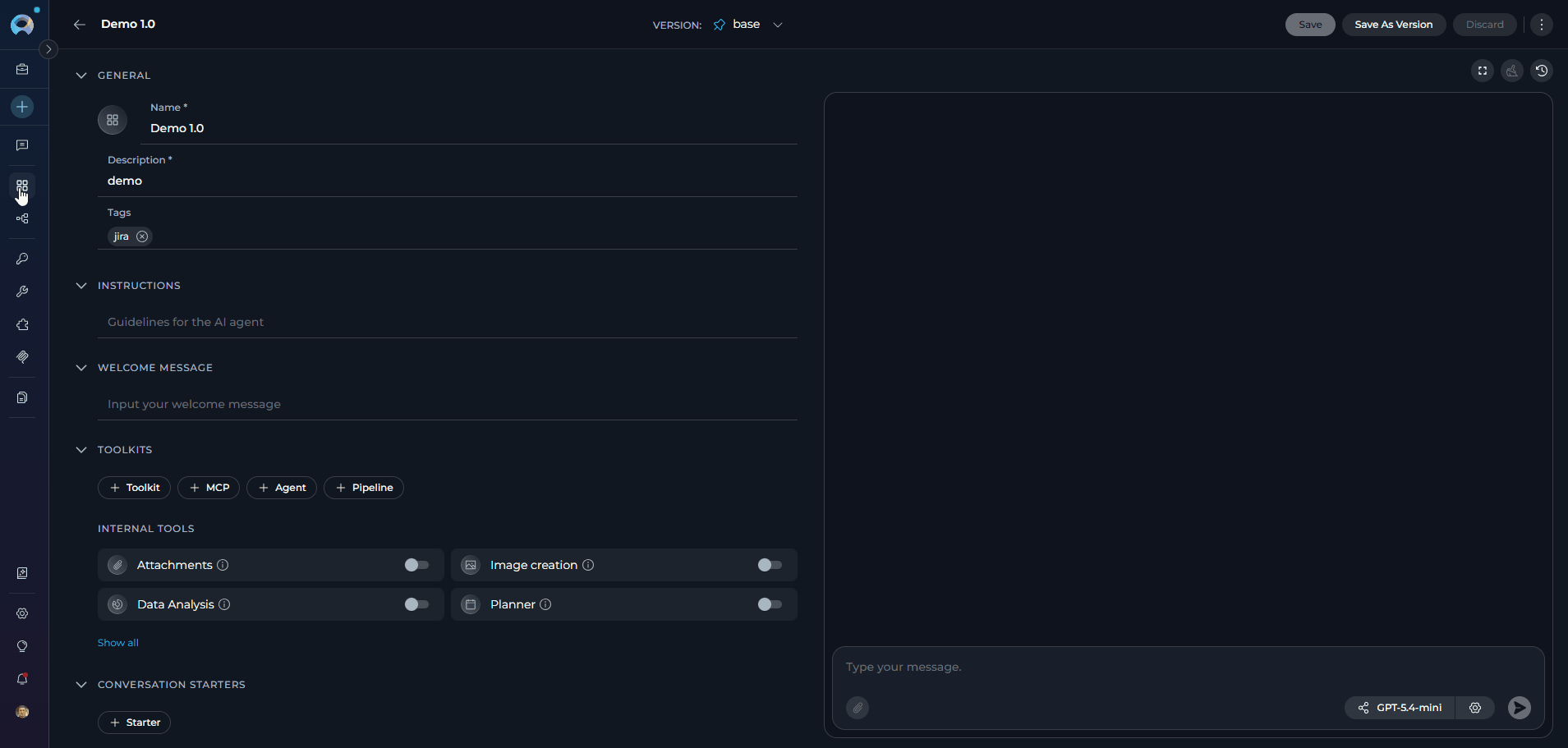Enable the Image creation tool
The height and width of the screenshot is (748, 1568).
coord(770,565)
